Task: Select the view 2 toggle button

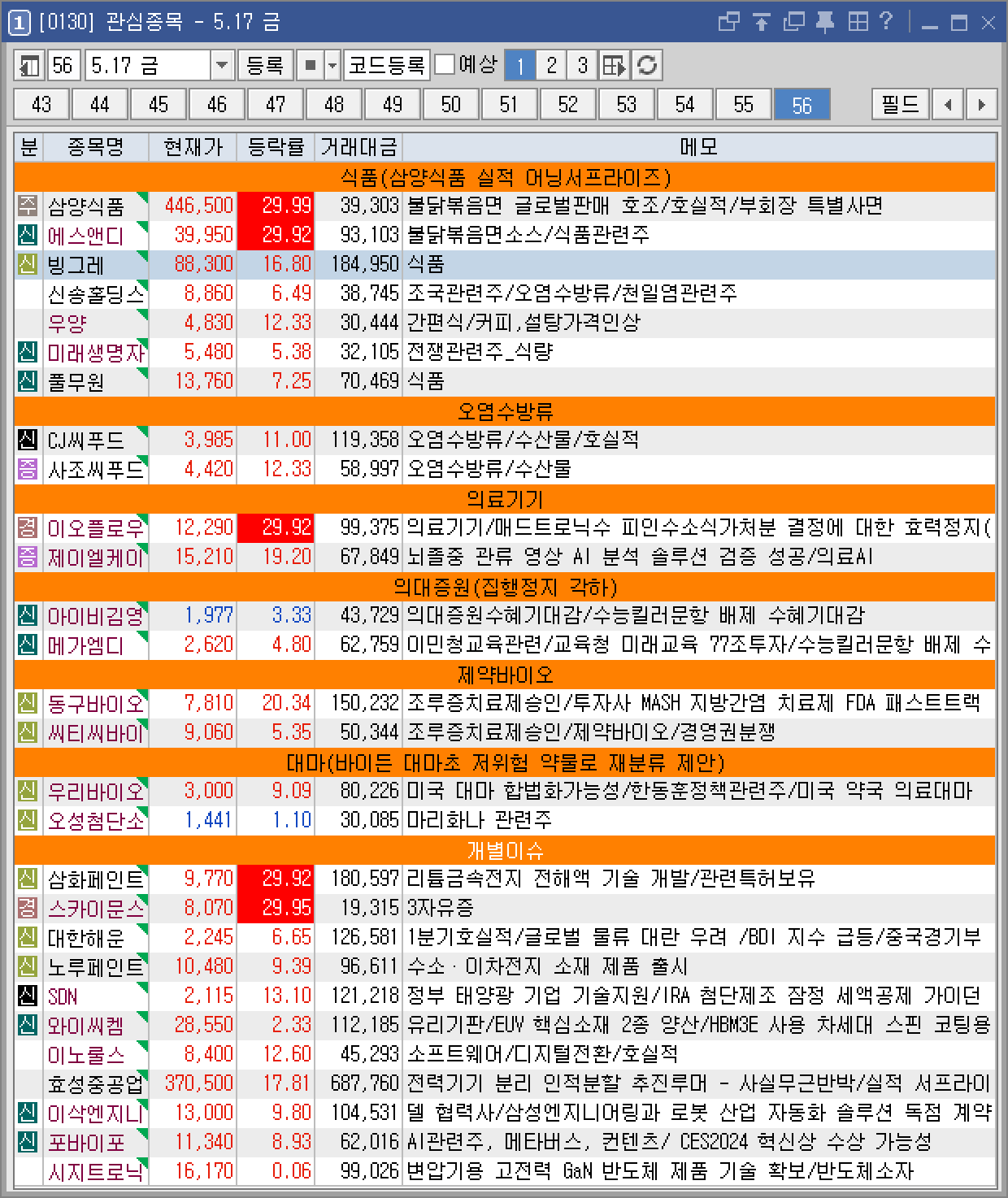Action: [x=551, y=65]
